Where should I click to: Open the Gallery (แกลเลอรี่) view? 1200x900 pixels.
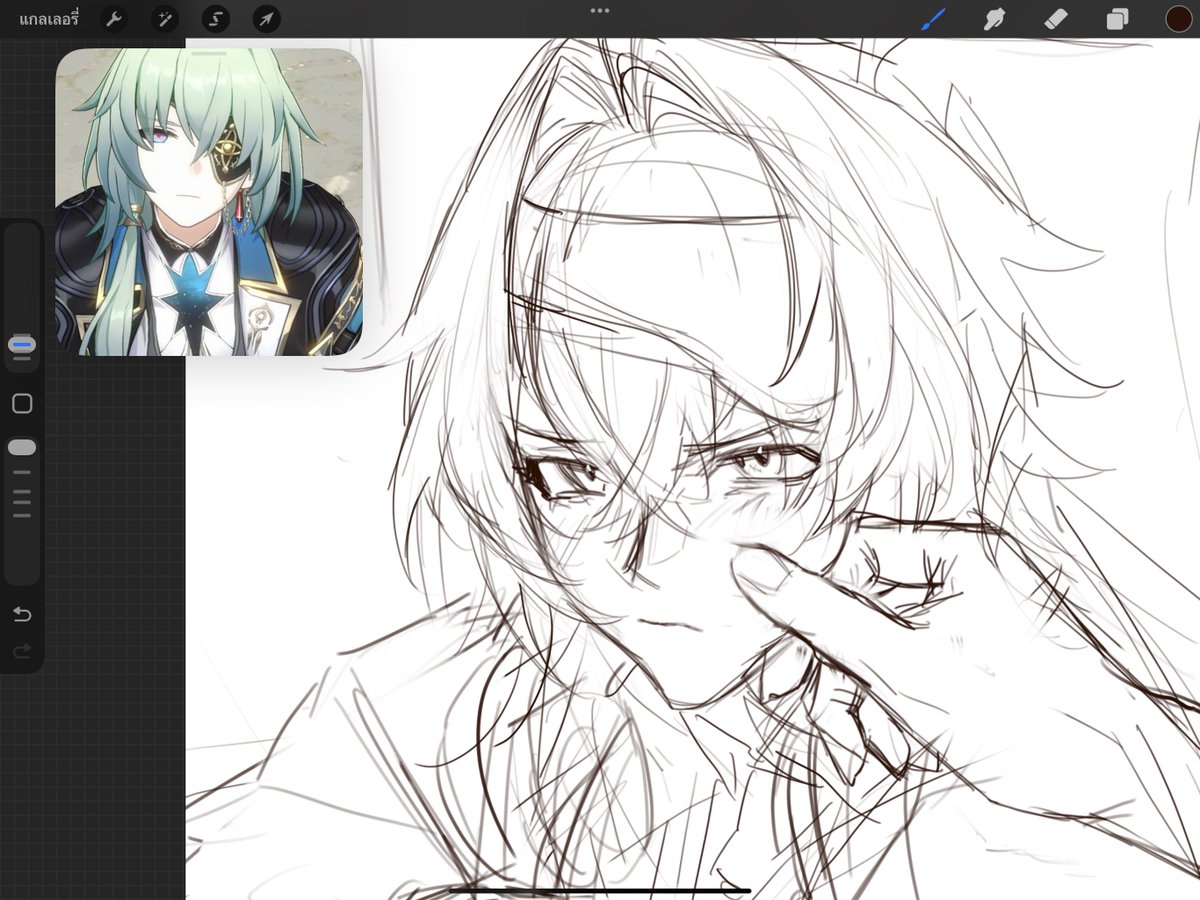tap(48, 19)
